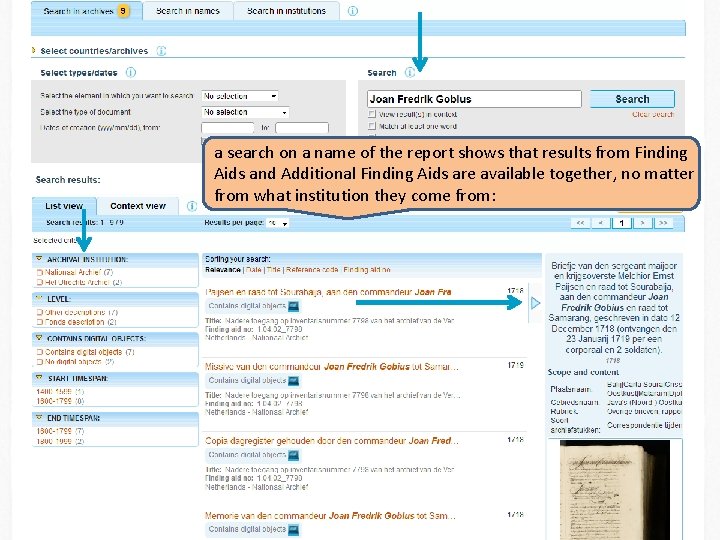The height and width of the screenshot is (540, 720).
Task: Collapse the Start Timespan facet
Action: click(39, 378)
